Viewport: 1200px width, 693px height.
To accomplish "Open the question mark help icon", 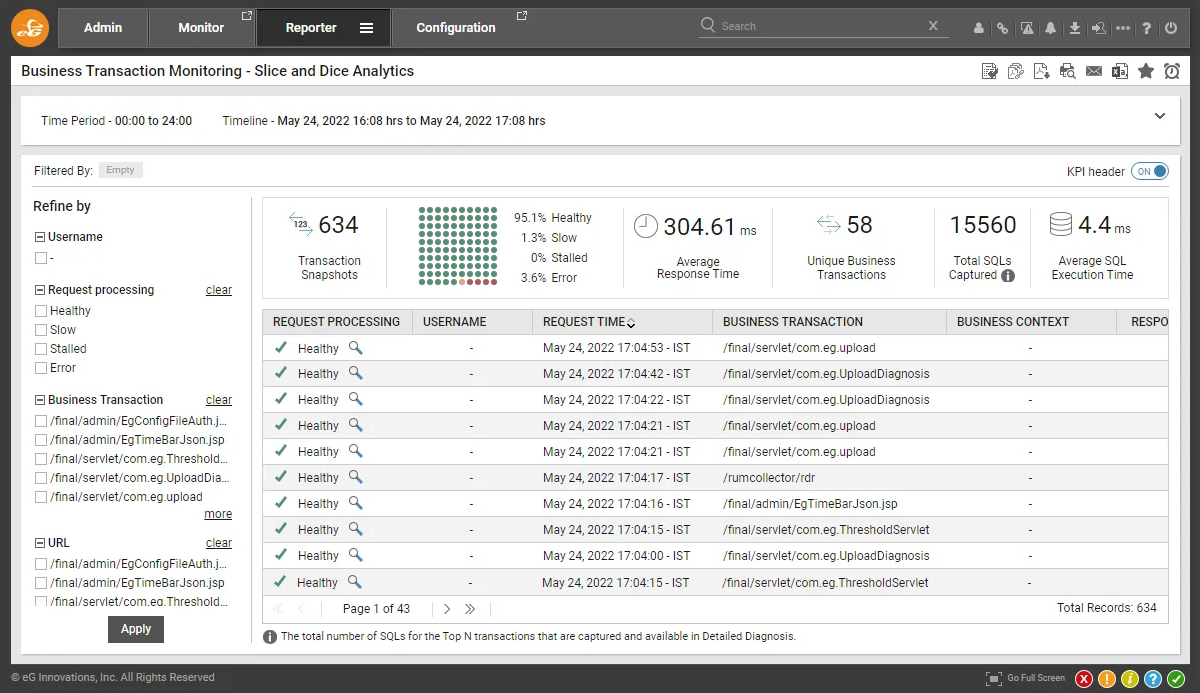I will point(1147,29).
